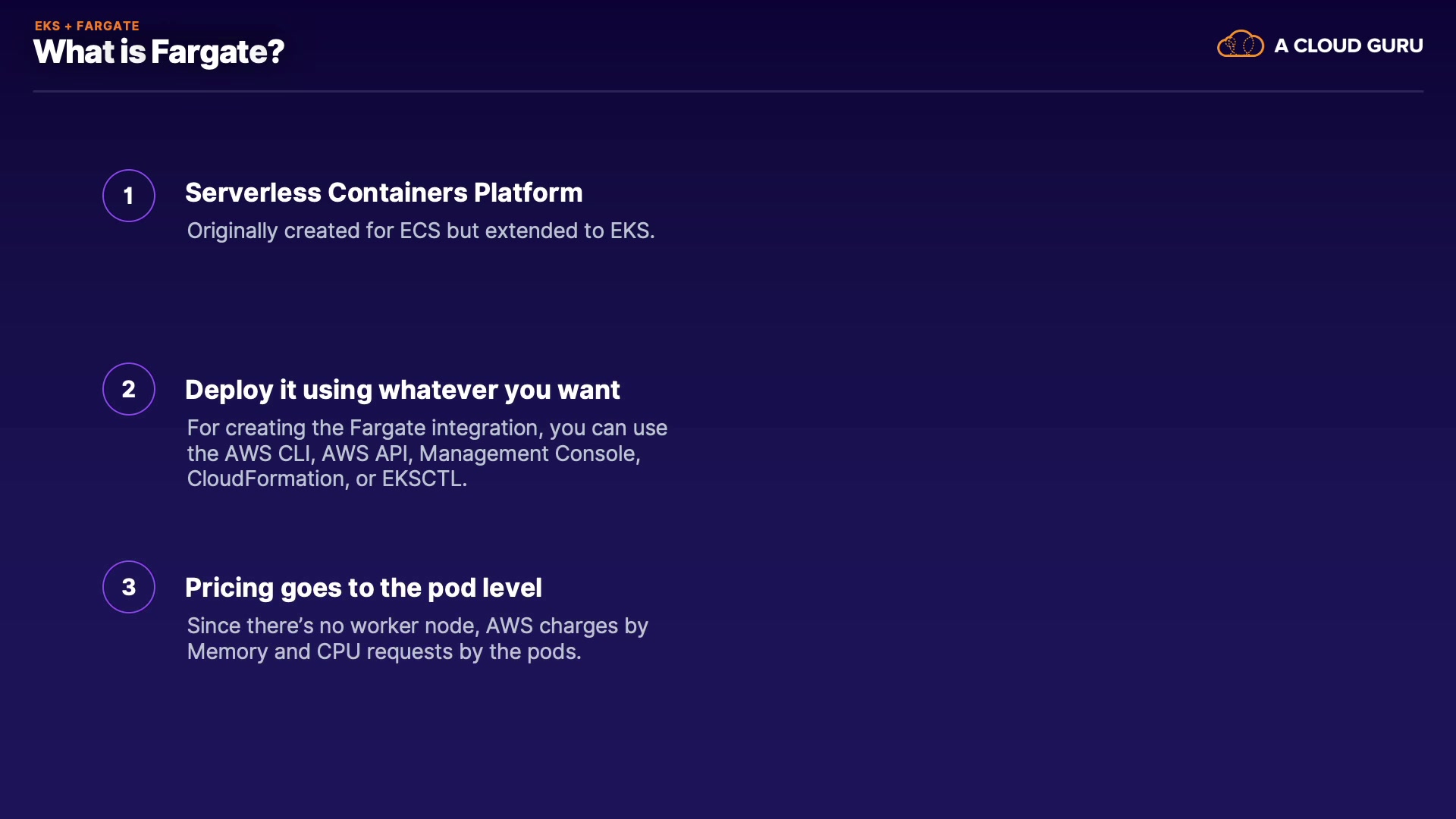Screen dimensions: 1456x819
Task: Click "Deploy it using whatever you want" heading
Action: (402, 390)
